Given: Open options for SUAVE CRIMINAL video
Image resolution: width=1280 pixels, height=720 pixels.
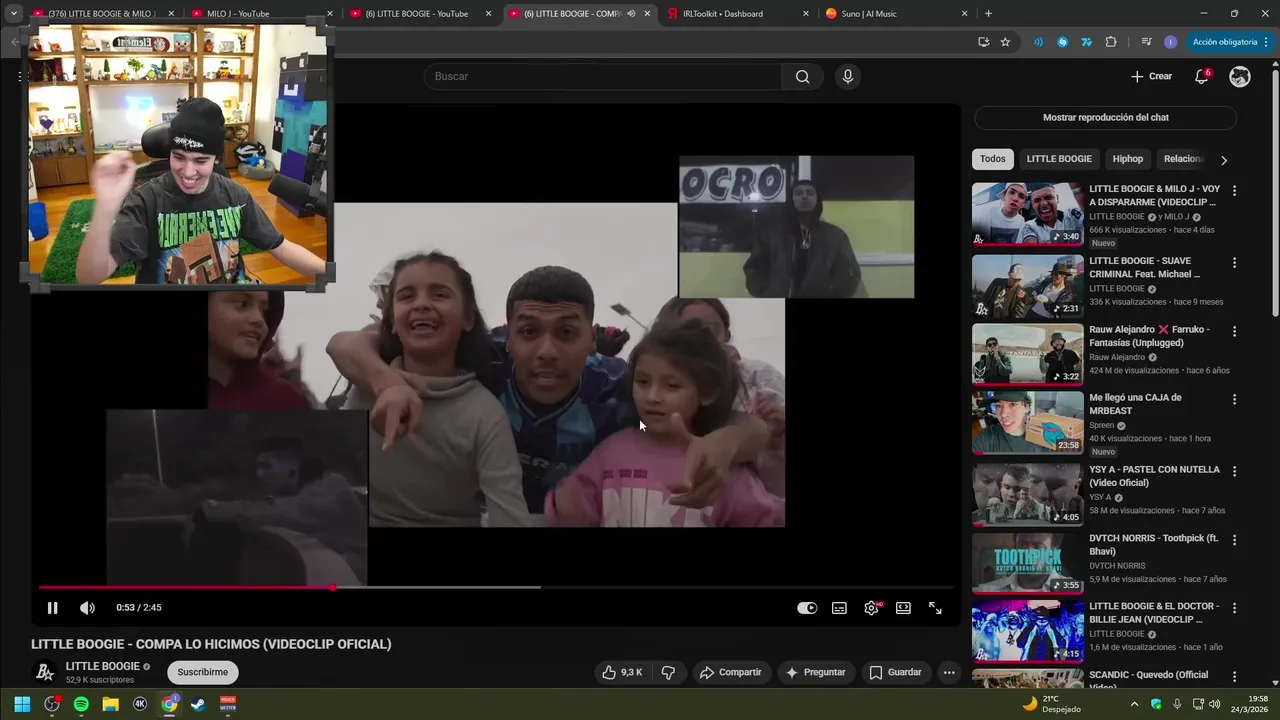Looking at the screenshot, I should click(1234, 263).
